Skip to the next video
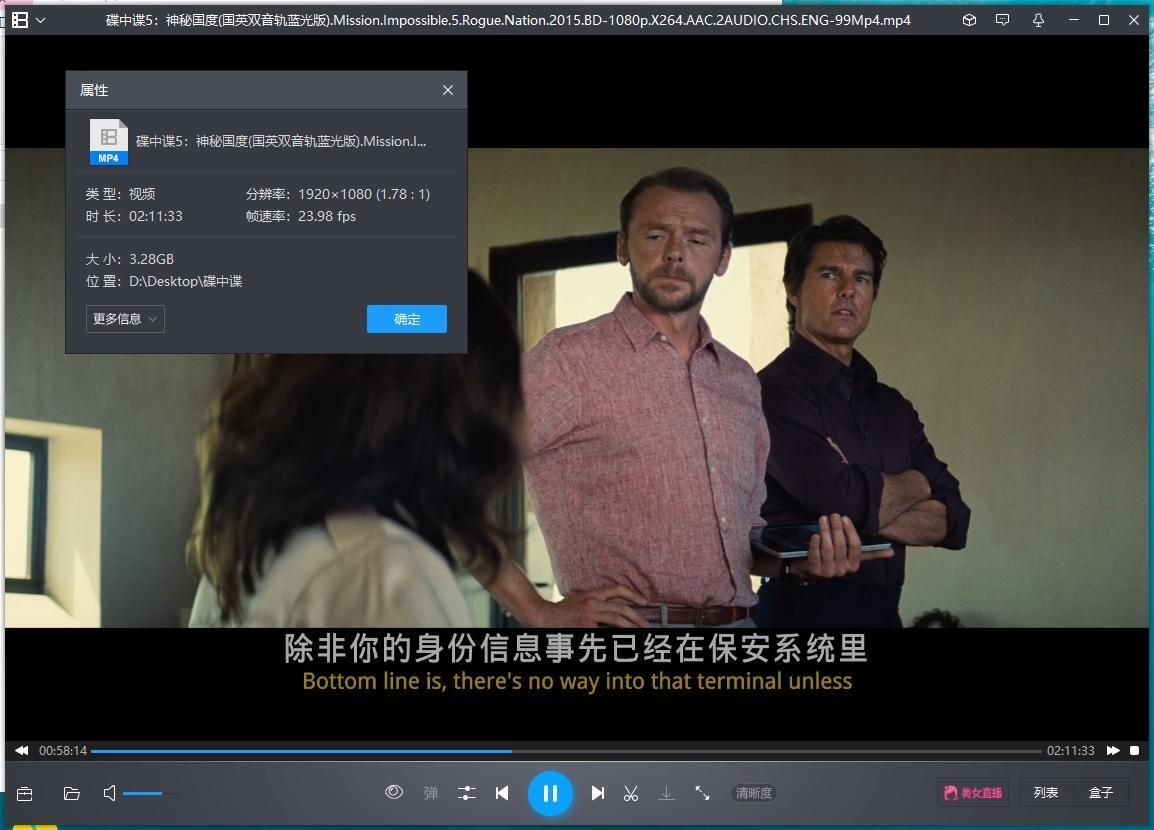This screenshot has height=830, width=1154. [x=597, y=793]
